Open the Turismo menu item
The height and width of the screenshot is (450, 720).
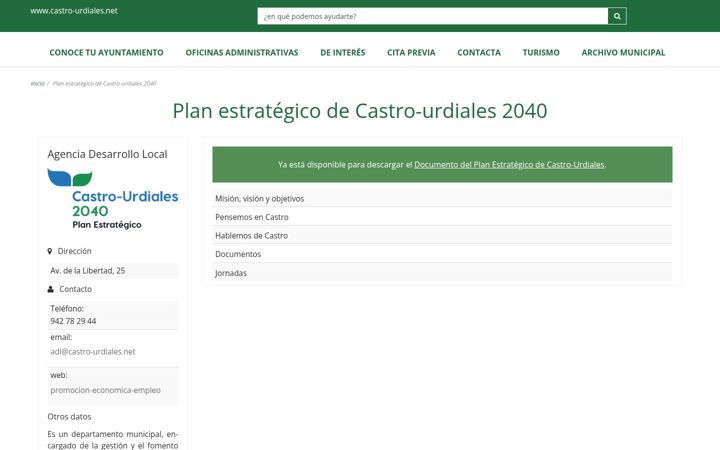tap(541, 52)
